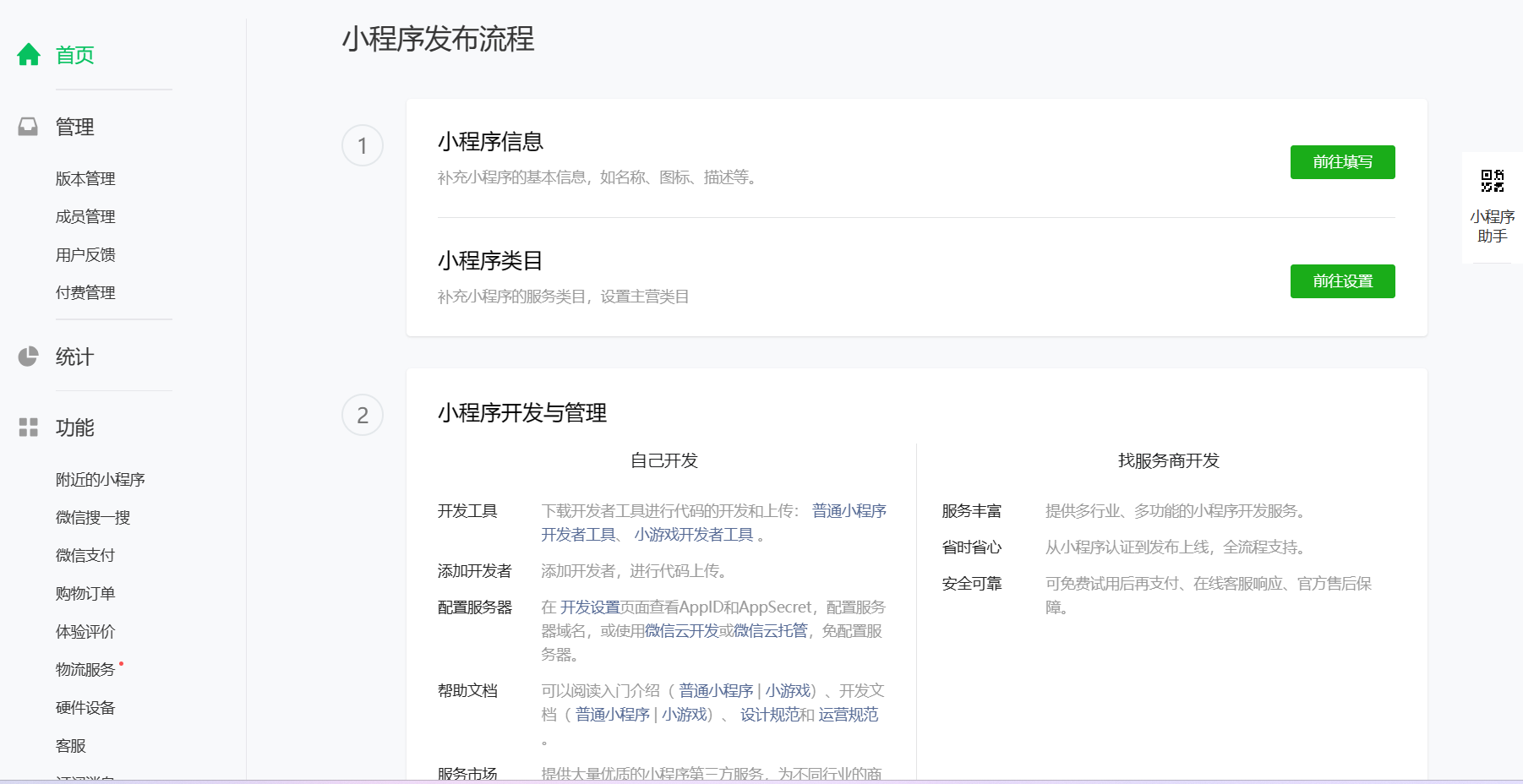Open 硬件设备 in the sidebar
Screen dimensions: 1523x784
85,708
